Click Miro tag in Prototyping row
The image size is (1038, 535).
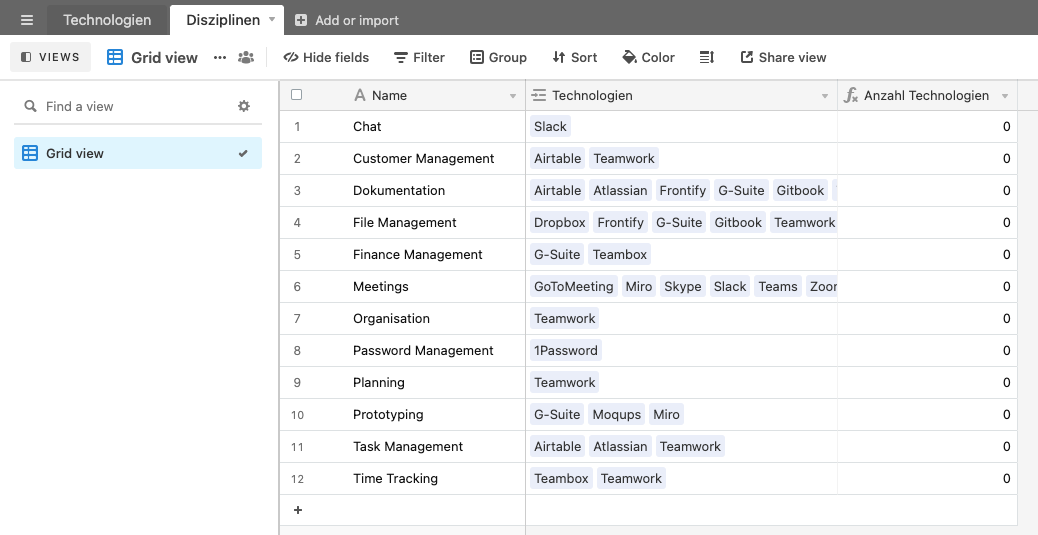666,414
